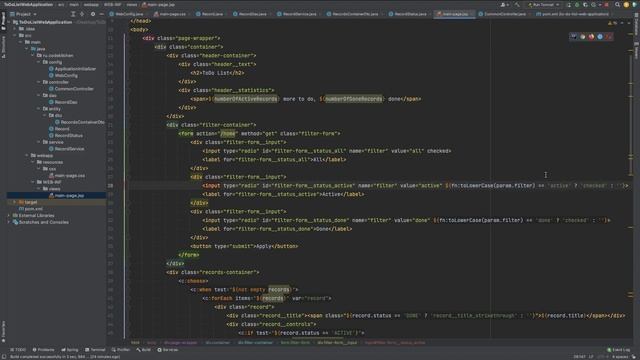Open the Services tool window
Image resolution: width=640 pixels, height=360 pixels.
tap(168, 350)
